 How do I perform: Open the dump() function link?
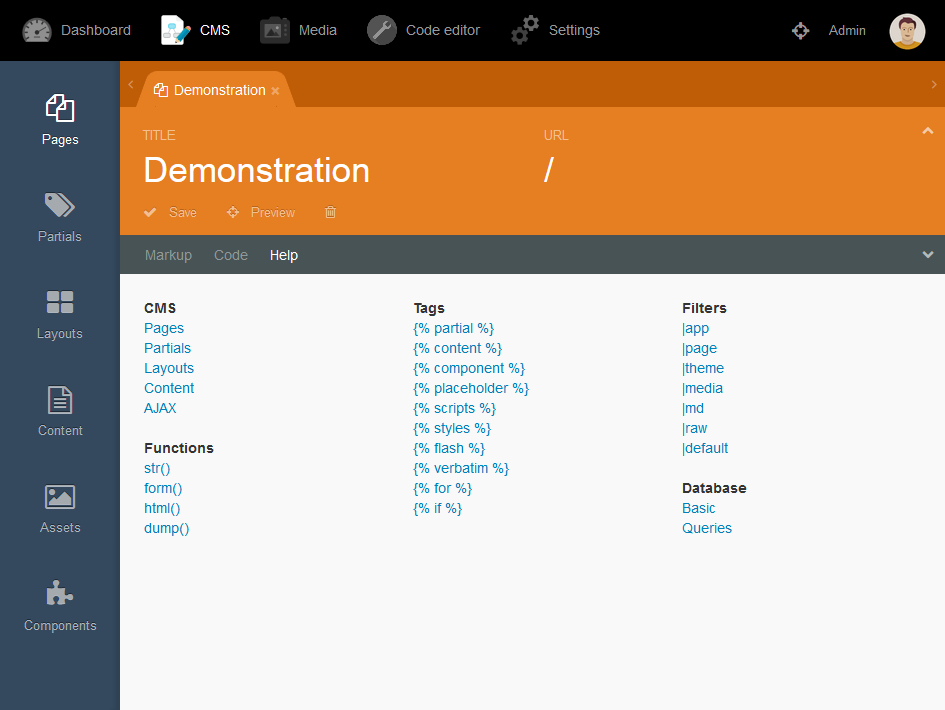pyautogui.click(x=166, y=528)
